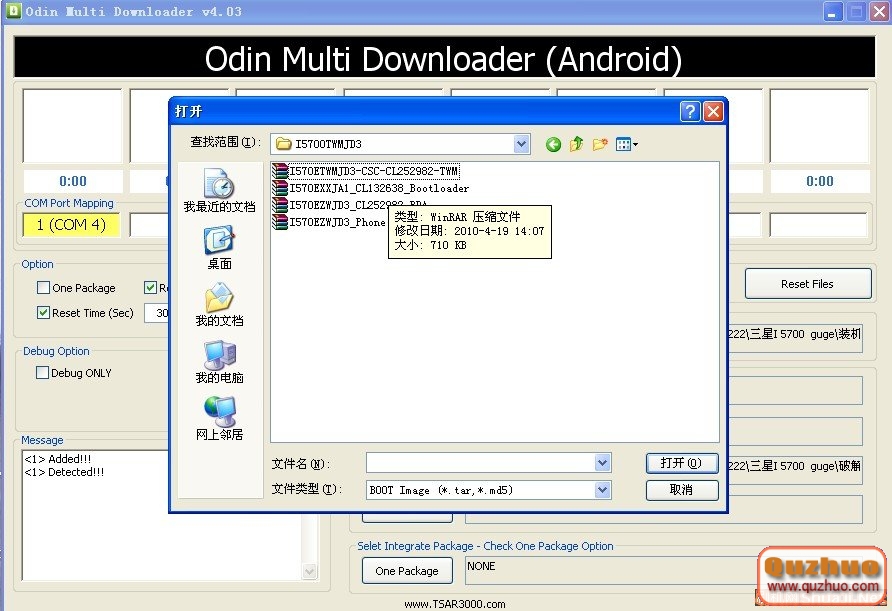Toggle the Reset Time (Sec) checkbox
892x611 pixels.
click(43, 312)
